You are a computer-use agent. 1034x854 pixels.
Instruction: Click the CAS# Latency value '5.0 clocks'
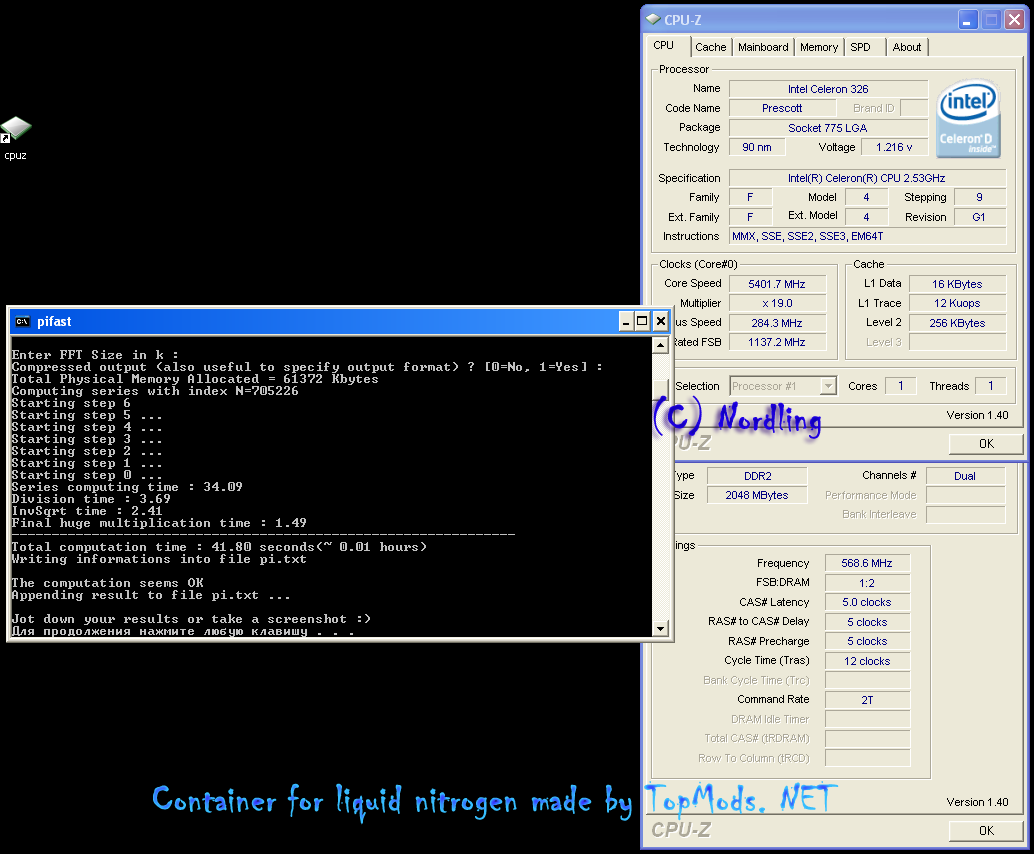click(867, 602)
